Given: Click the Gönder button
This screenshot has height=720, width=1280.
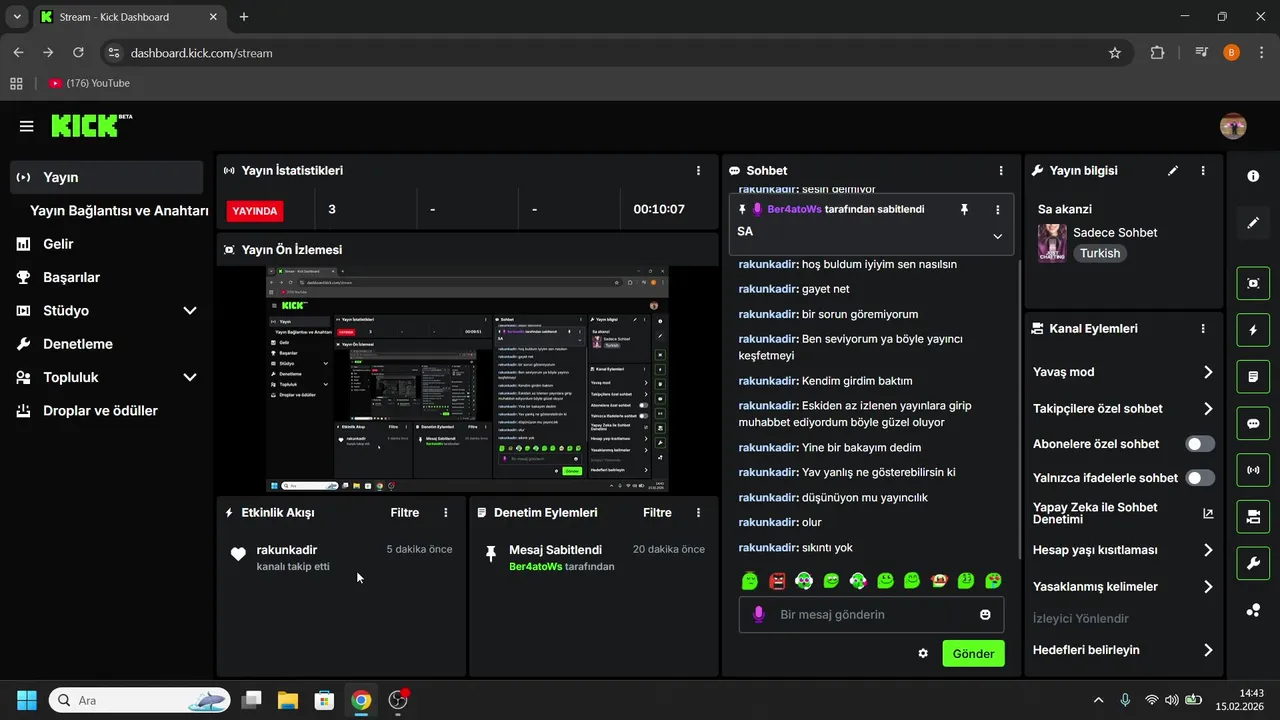Looking at the screenshot, I should 973,653.
